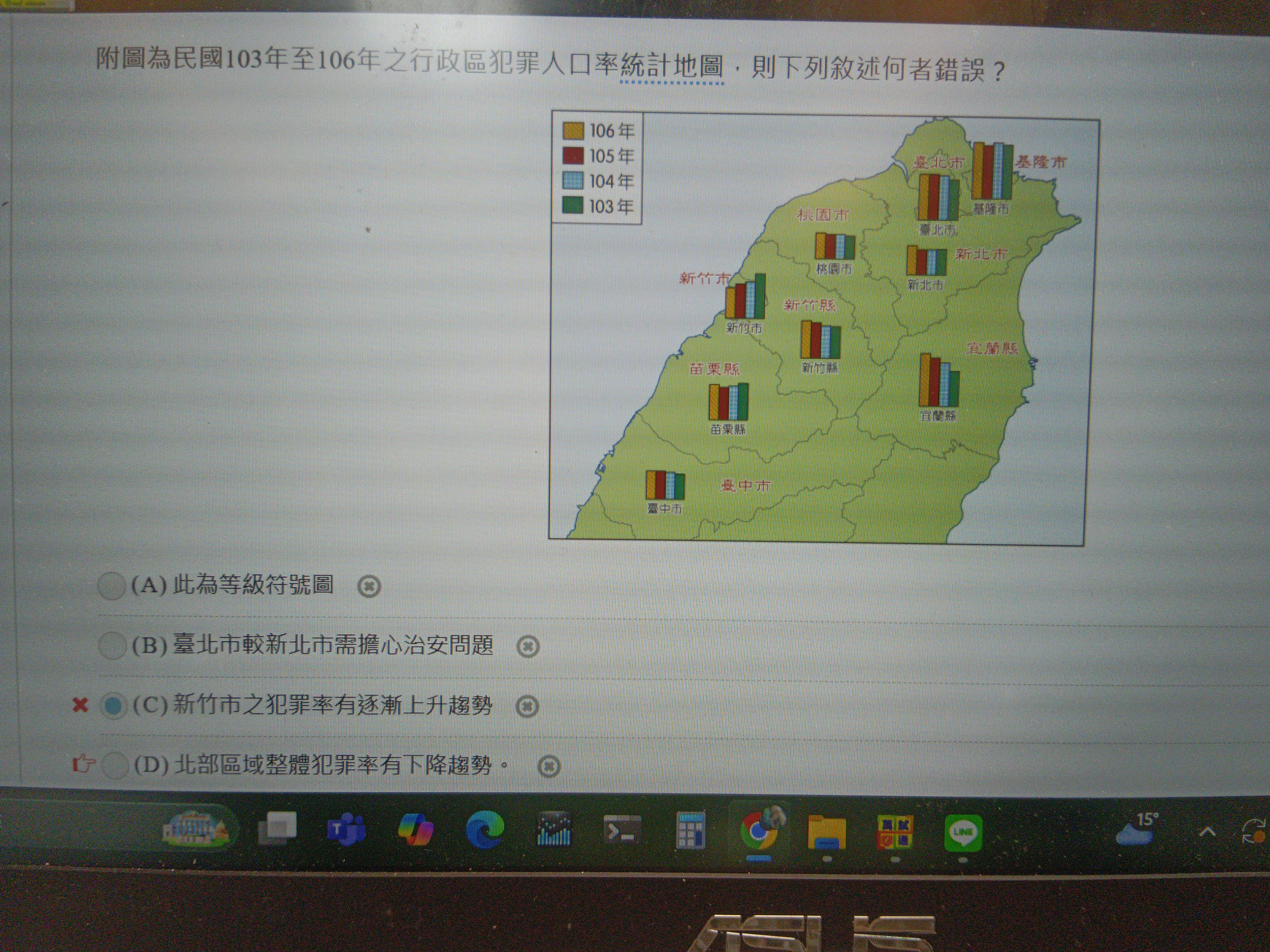
Task: Click the red X wrong-answer mark beside (C)
Action: click(x=80, y=704)
